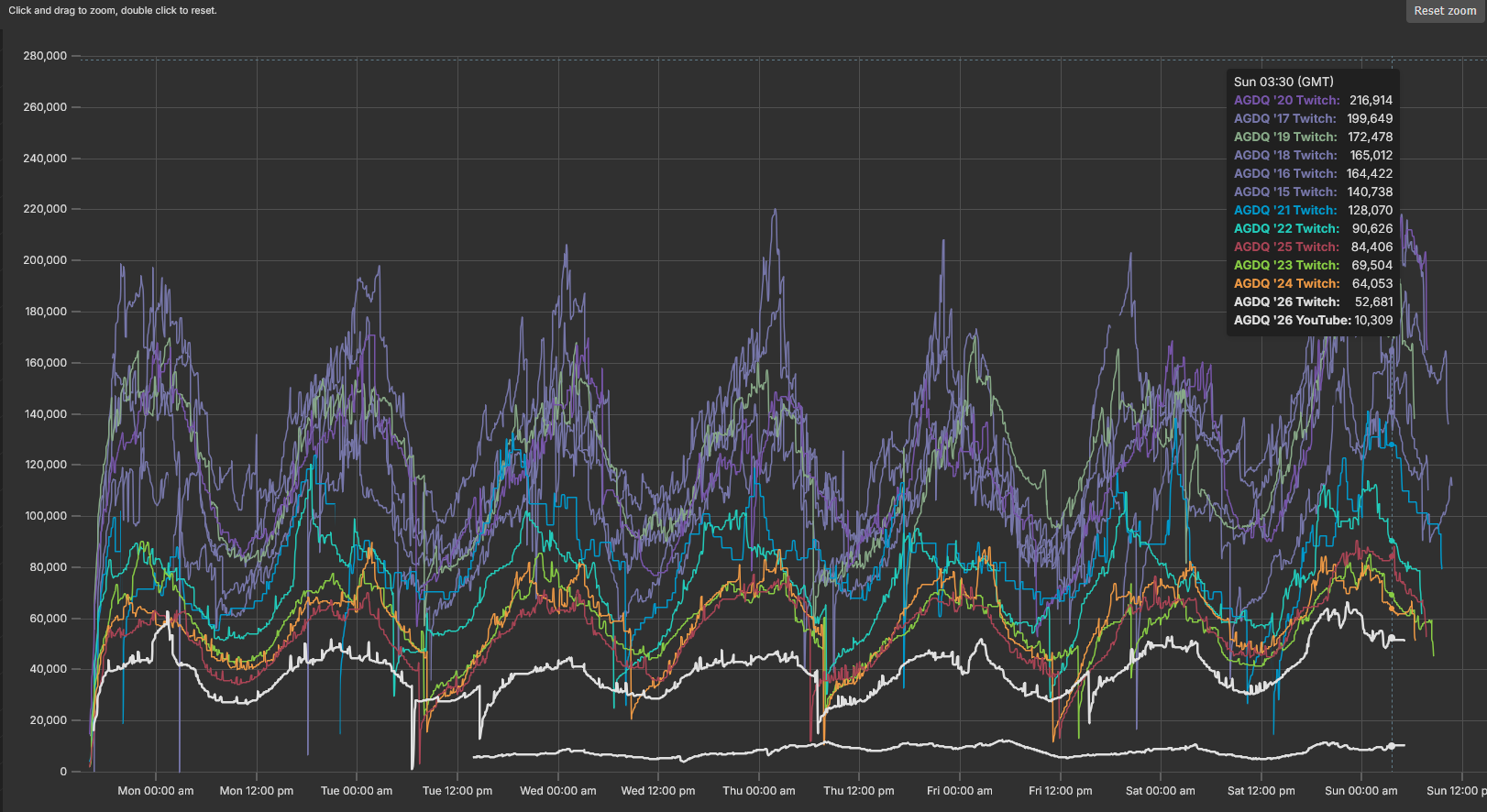Pick the 220,000 y-axis label

pos(45,209)
